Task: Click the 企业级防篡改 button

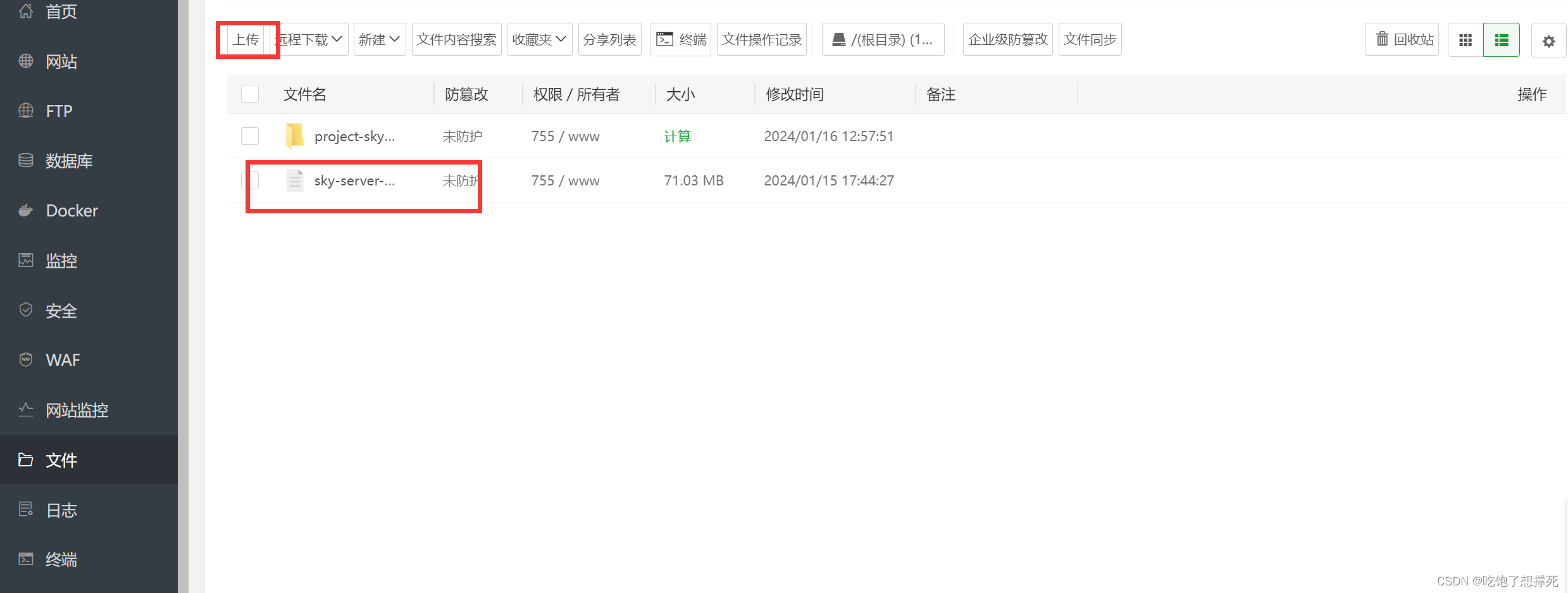Action: tap(1008, 39)
